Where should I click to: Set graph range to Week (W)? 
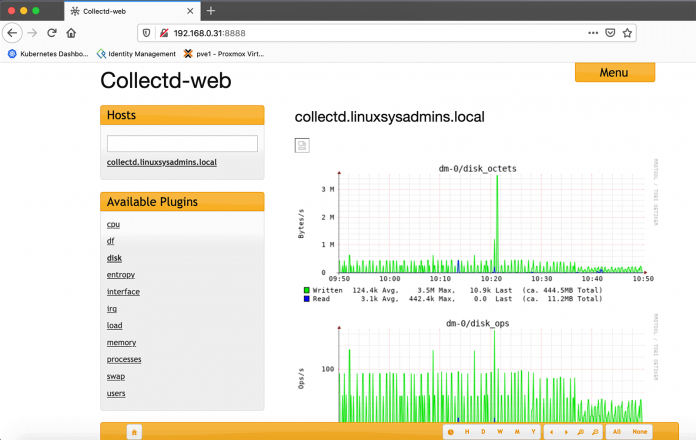(500, 432)
